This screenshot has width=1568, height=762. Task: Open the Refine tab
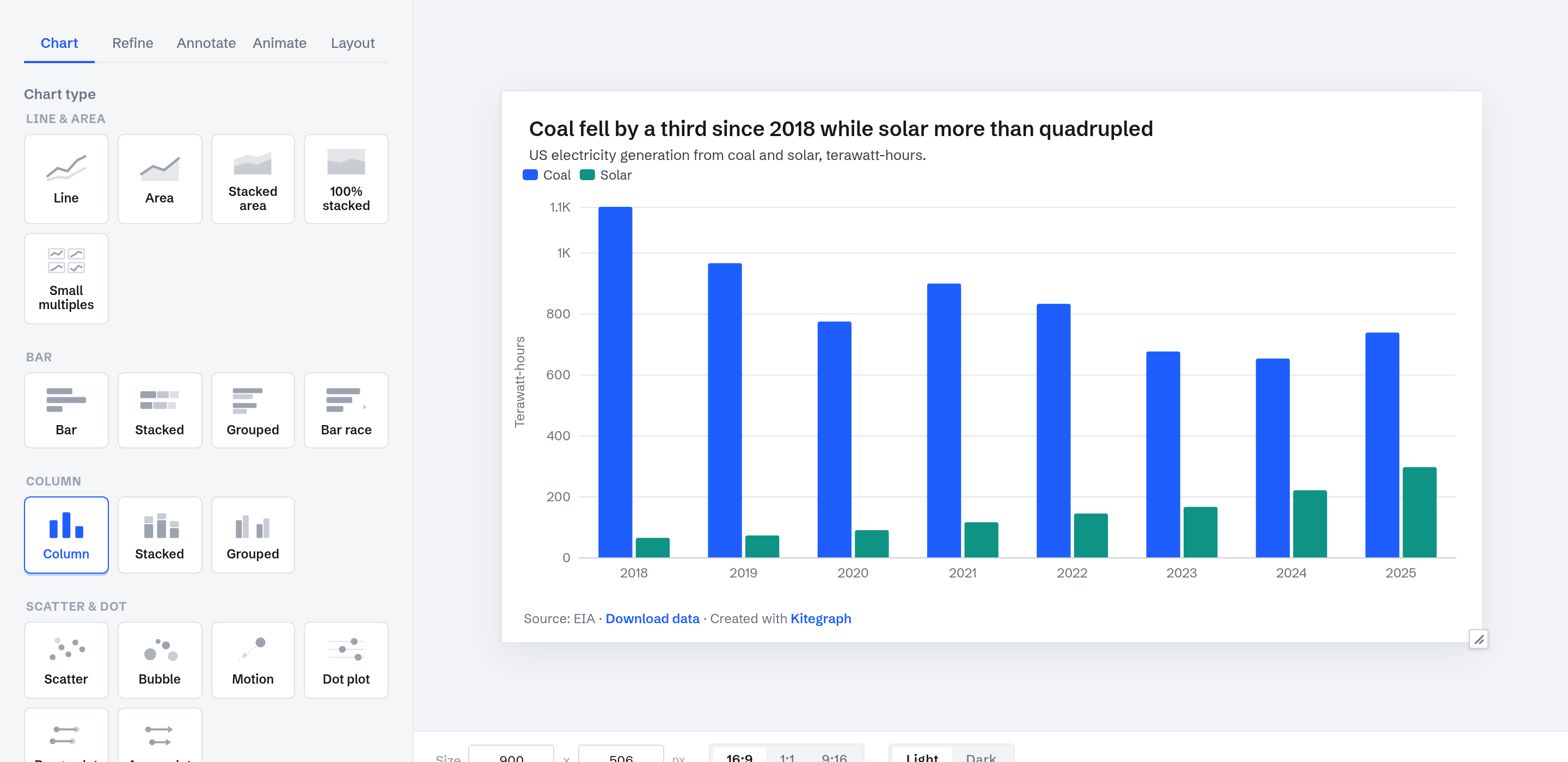pos(132,43)
